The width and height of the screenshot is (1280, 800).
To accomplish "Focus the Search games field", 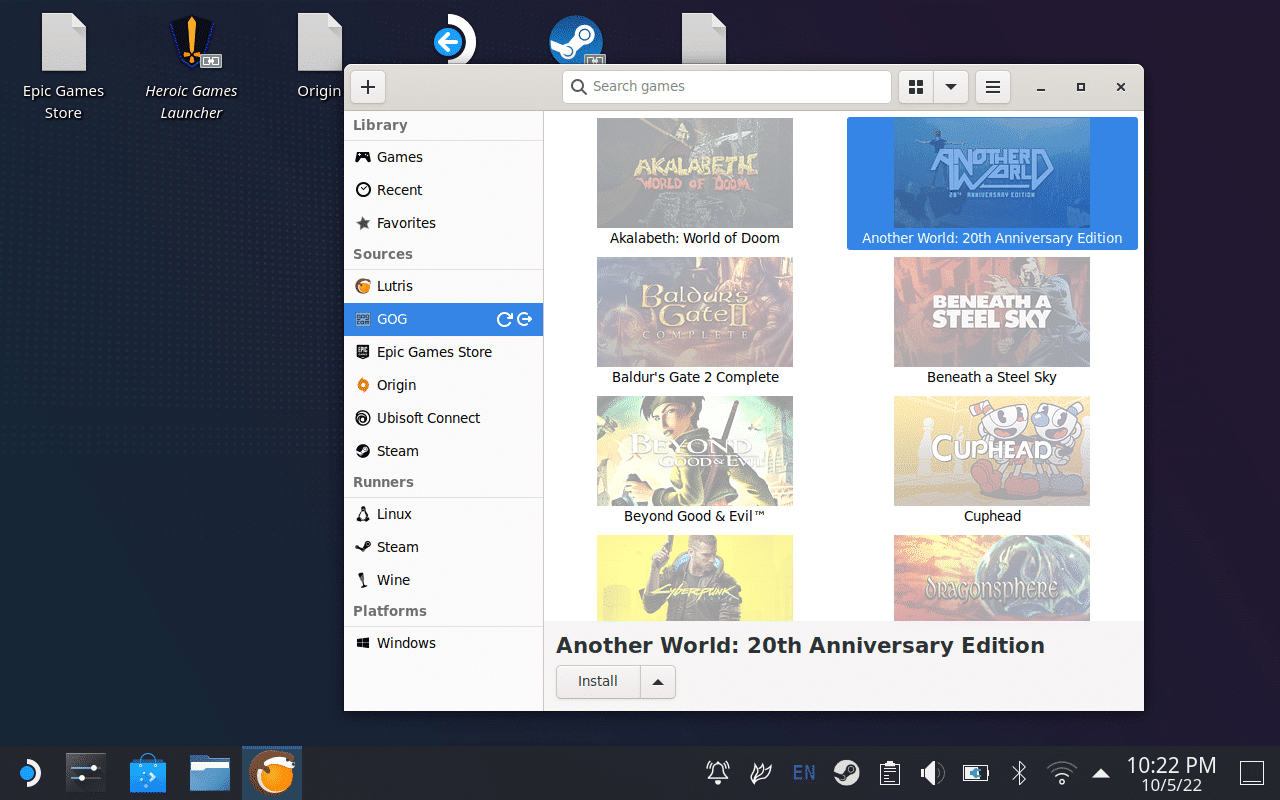I will coord(727,87).
